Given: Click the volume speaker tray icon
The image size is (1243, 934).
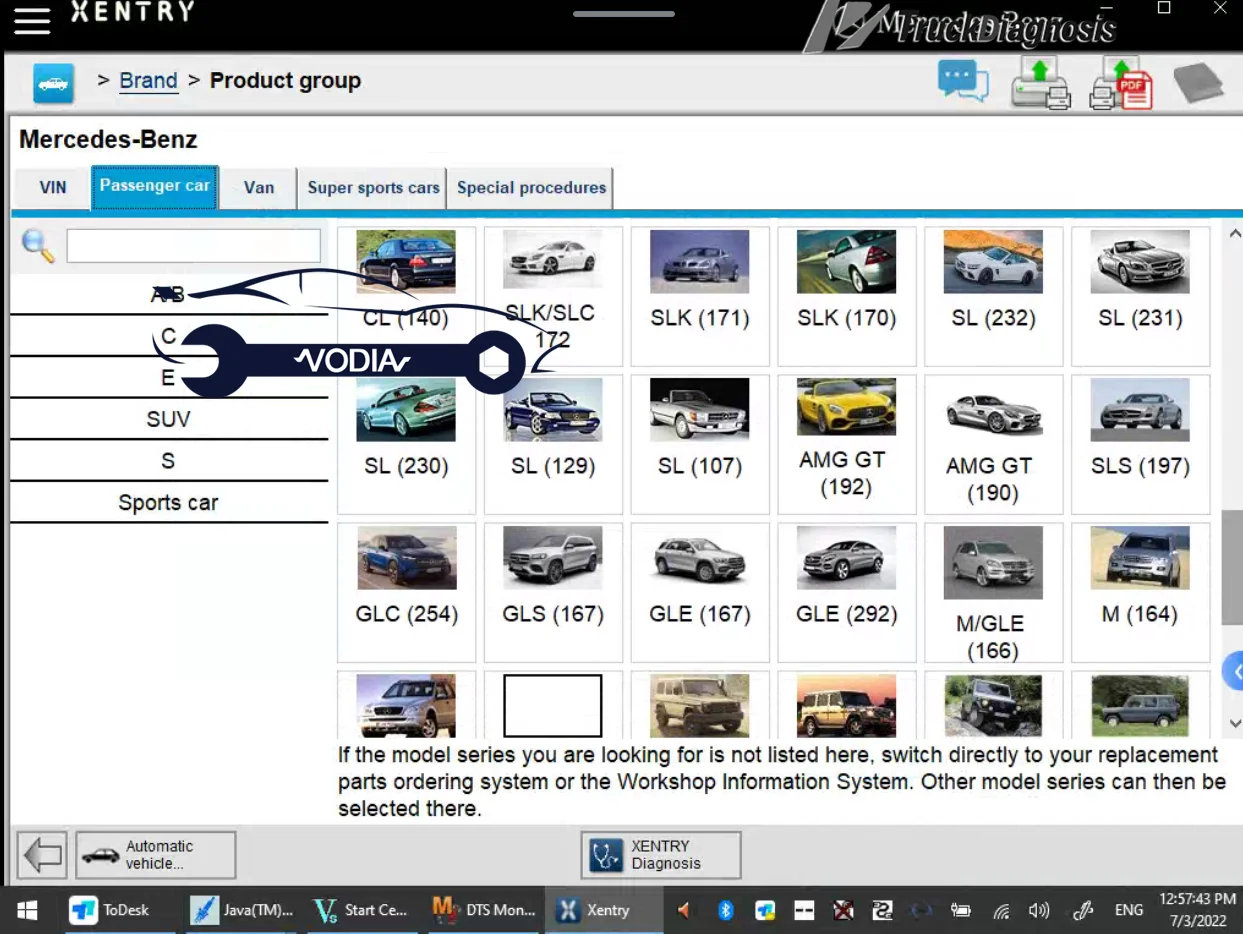Looking at the screenshot, I should [x=1039, y=910].
